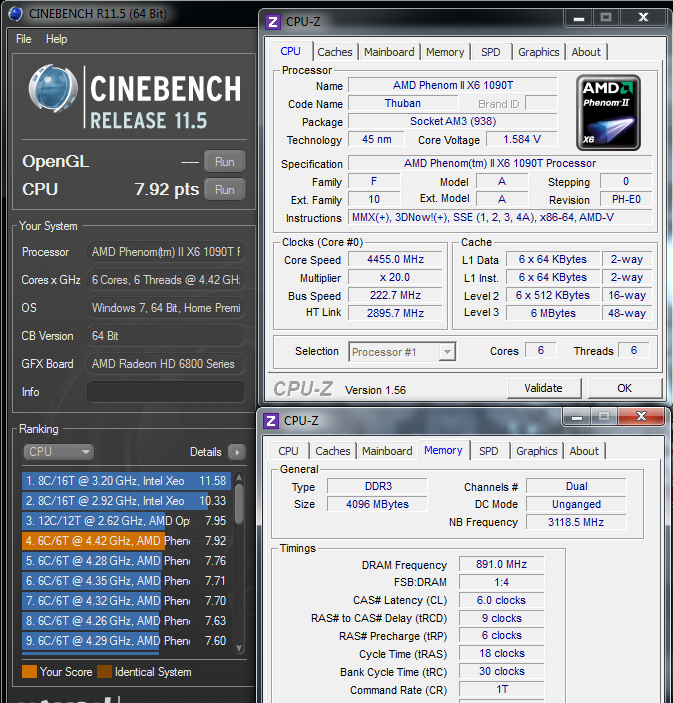Open the Details arrow button in Ranking
The image size is (673, 703).
pos(237,452)
